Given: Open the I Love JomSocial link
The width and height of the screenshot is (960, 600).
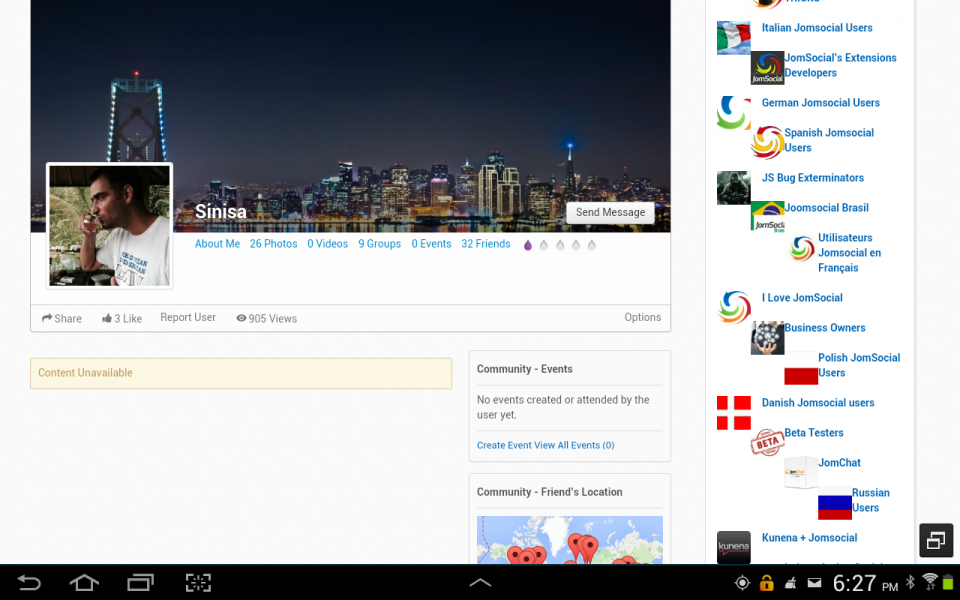Looking at the screenshot, I should coord(802,298).
